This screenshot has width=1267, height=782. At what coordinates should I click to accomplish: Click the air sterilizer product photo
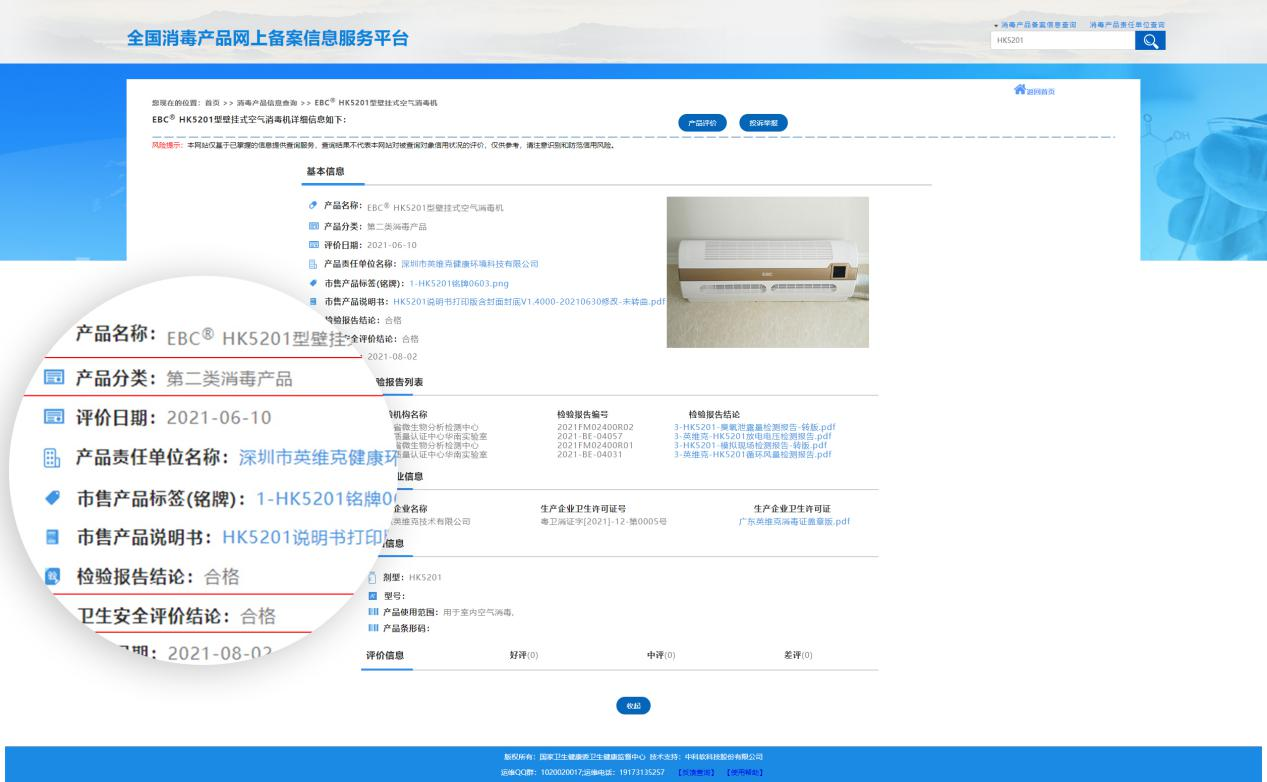(767, 272)
